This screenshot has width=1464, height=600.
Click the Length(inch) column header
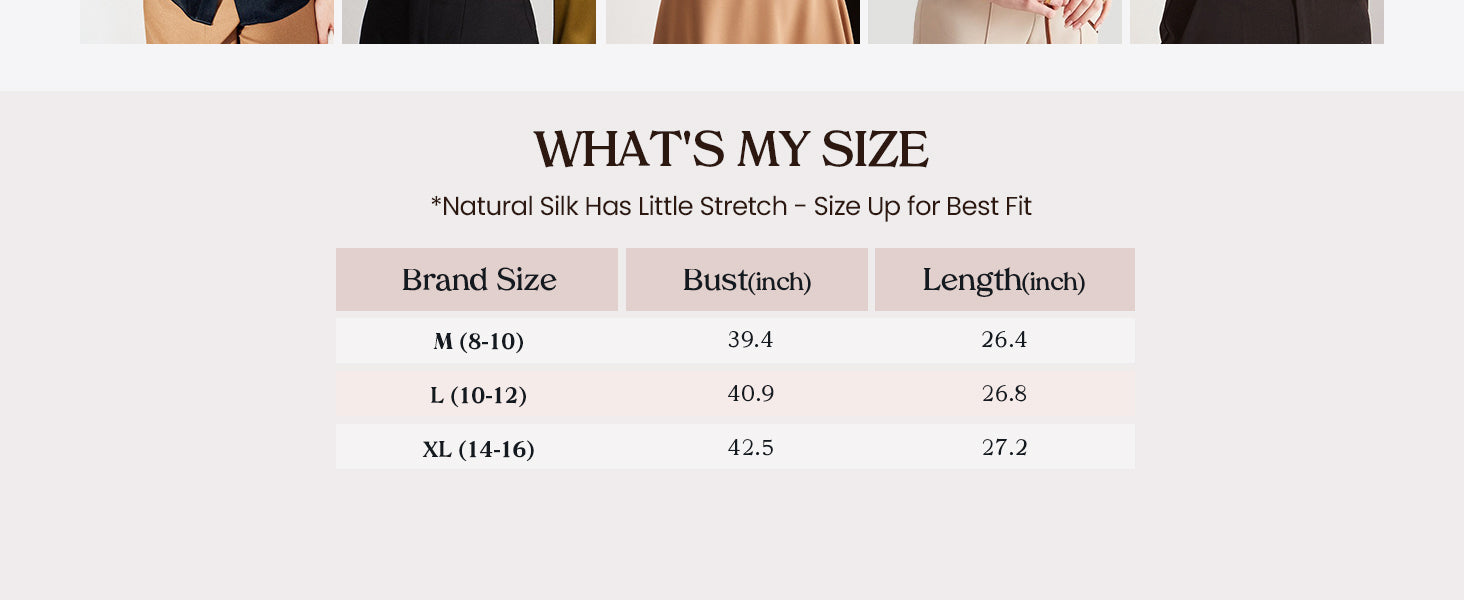(1004, 280)
